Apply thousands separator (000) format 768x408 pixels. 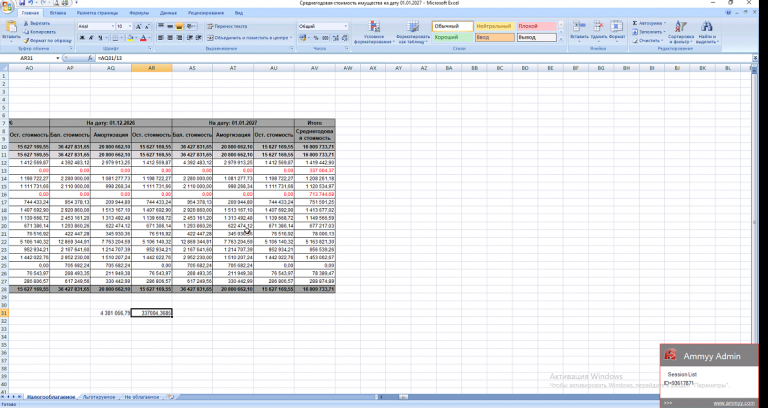325,38
